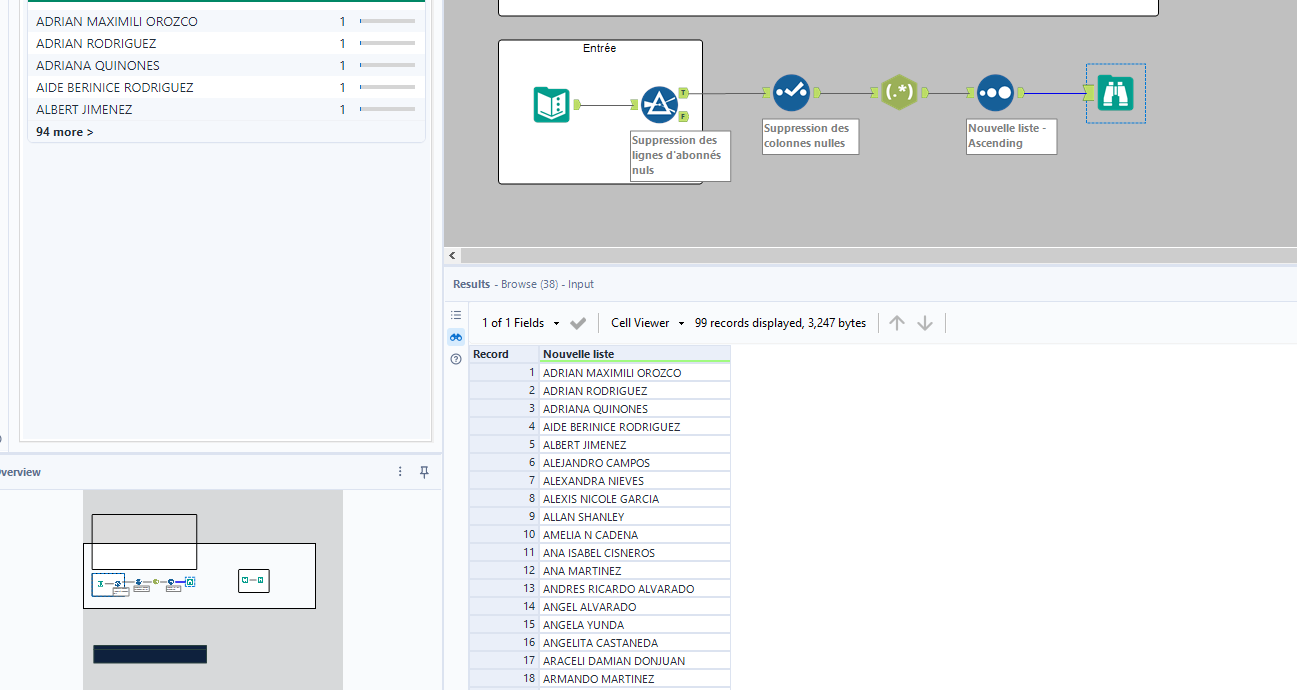The image size is (1297, 690).
Task: Select the Suppression des colonnes nulles tool
Action: coord(791,92)
